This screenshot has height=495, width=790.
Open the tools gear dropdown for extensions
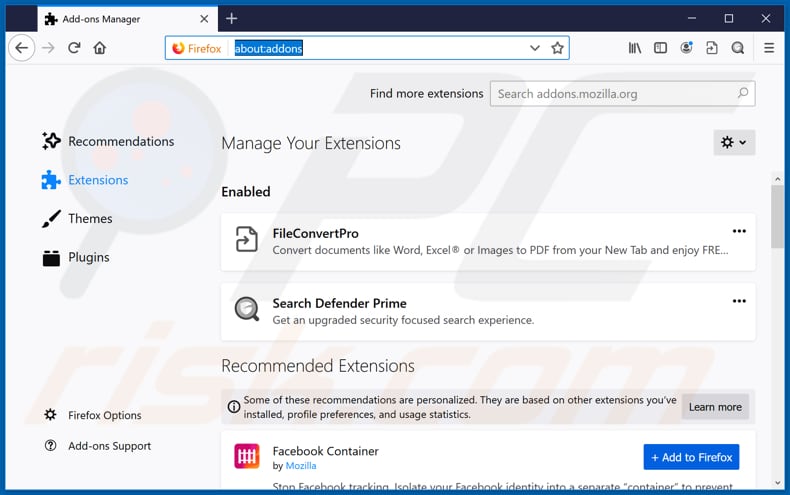(734, 143)
